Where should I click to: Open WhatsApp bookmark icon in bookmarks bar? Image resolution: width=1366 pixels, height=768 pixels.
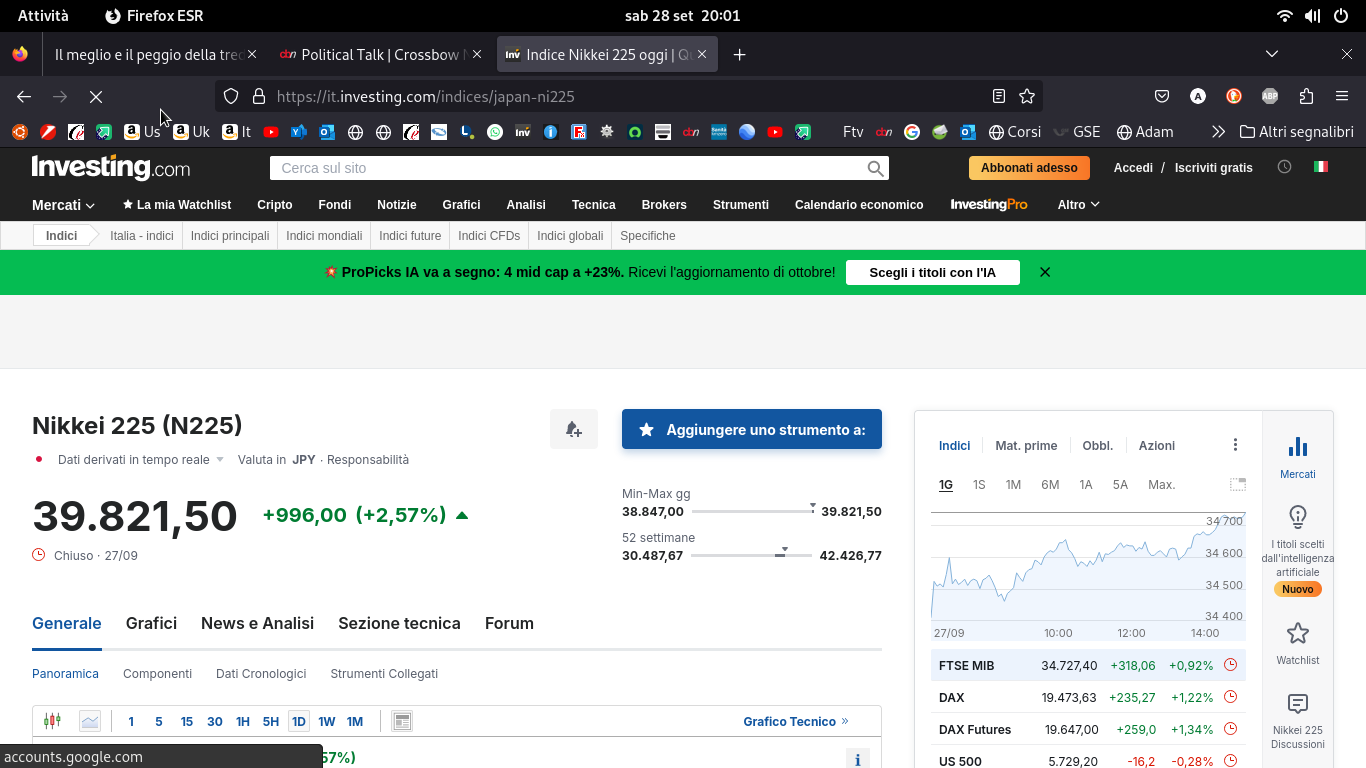pyautogui.click(x=495, y=131)
